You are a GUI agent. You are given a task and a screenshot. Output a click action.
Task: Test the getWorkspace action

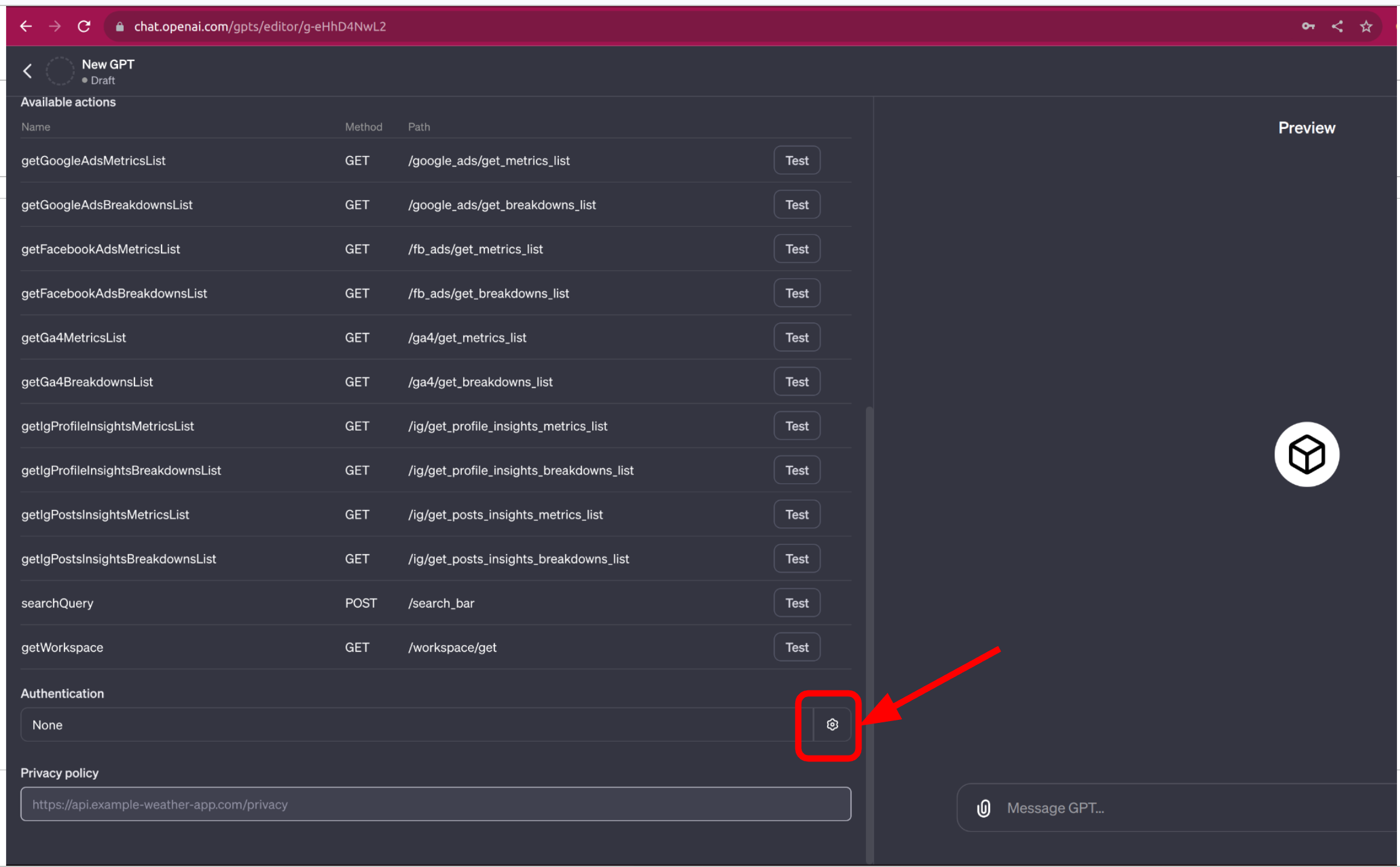coord(796,646)
